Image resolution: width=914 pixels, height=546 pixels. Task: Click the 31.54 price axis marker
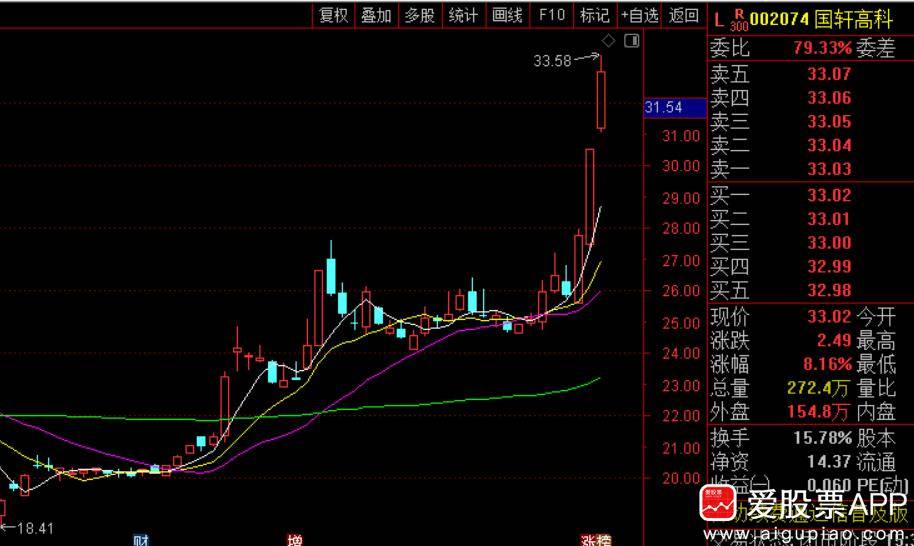[x=674, y=107]
